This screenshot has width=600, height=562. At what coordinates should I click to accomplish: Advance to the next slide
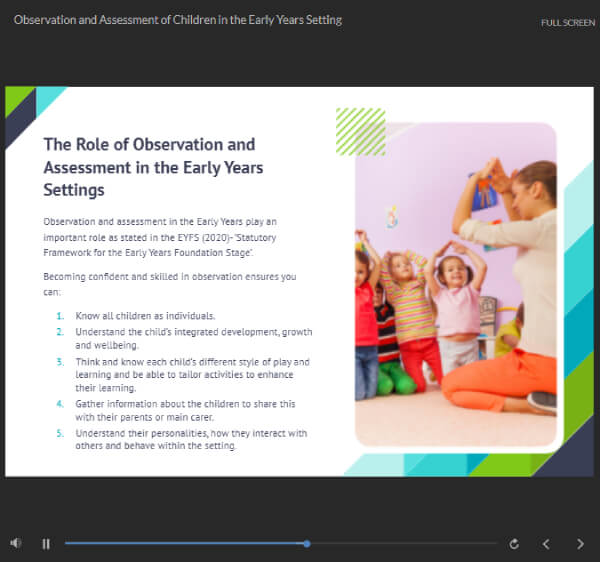click(x=580, y=544)
